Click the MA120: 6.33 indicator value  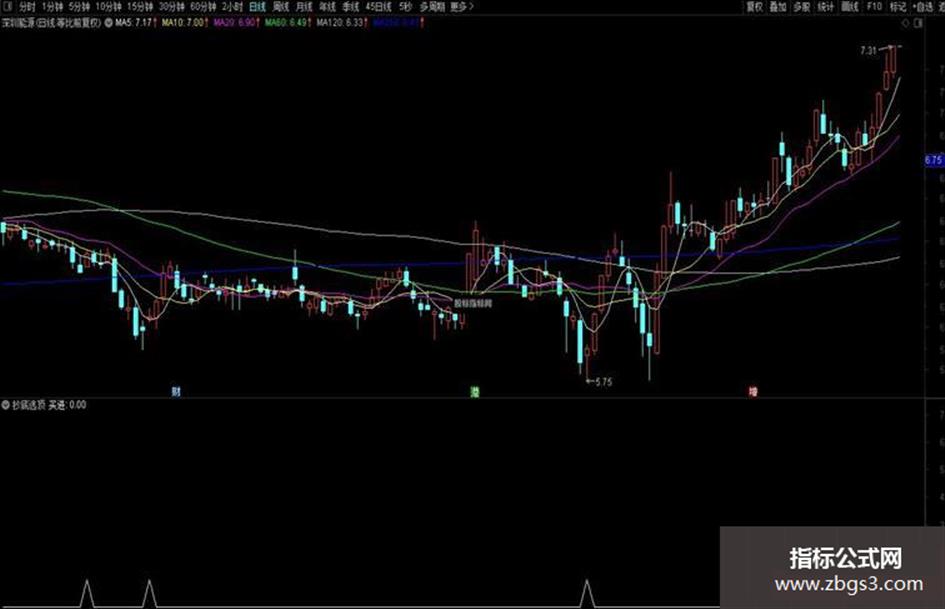pyautogui.click(x=342, y=23)
